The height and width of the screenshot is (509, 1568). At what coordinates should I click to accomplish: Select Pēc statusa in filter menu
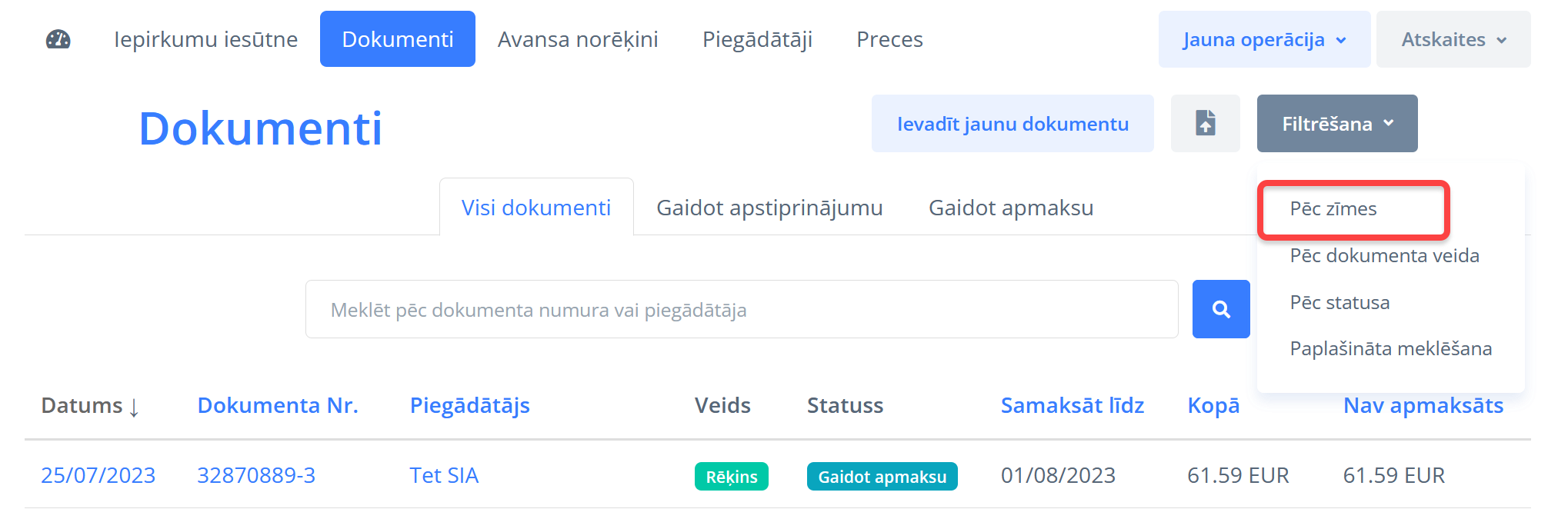point(1339,303)
